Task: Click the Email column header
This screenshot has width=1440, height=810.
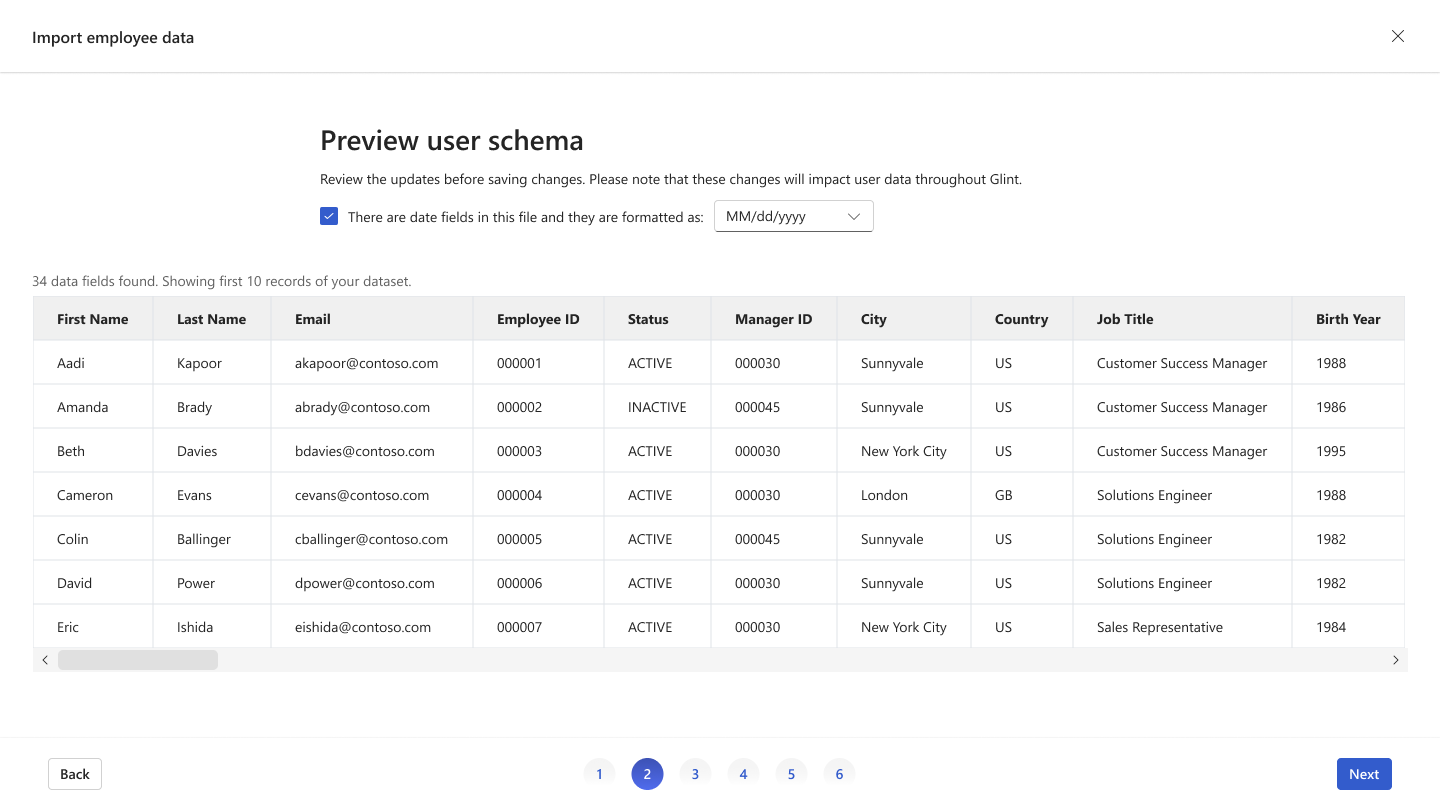Action: click(x=372, y=319)
